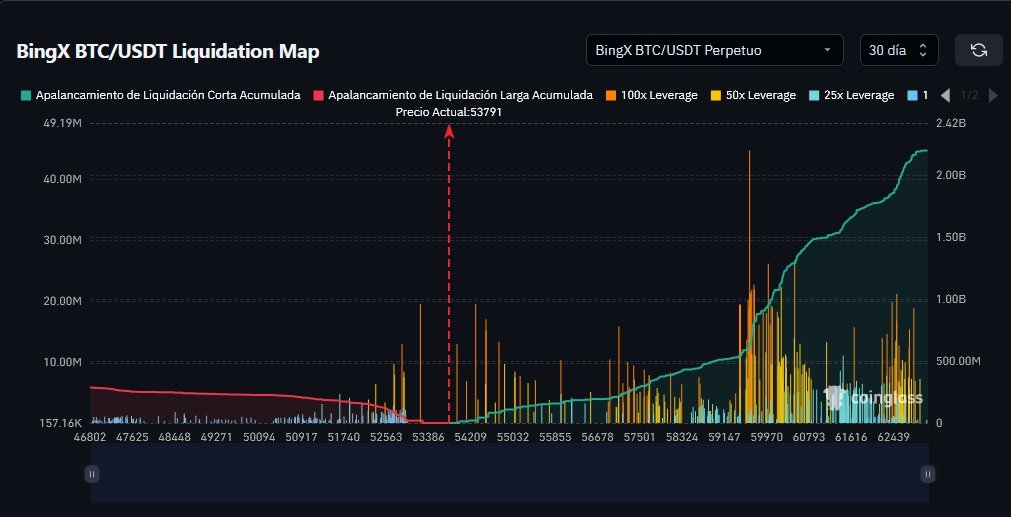Click the left handle of range slider
The image size is (1011, 517).
92,474
